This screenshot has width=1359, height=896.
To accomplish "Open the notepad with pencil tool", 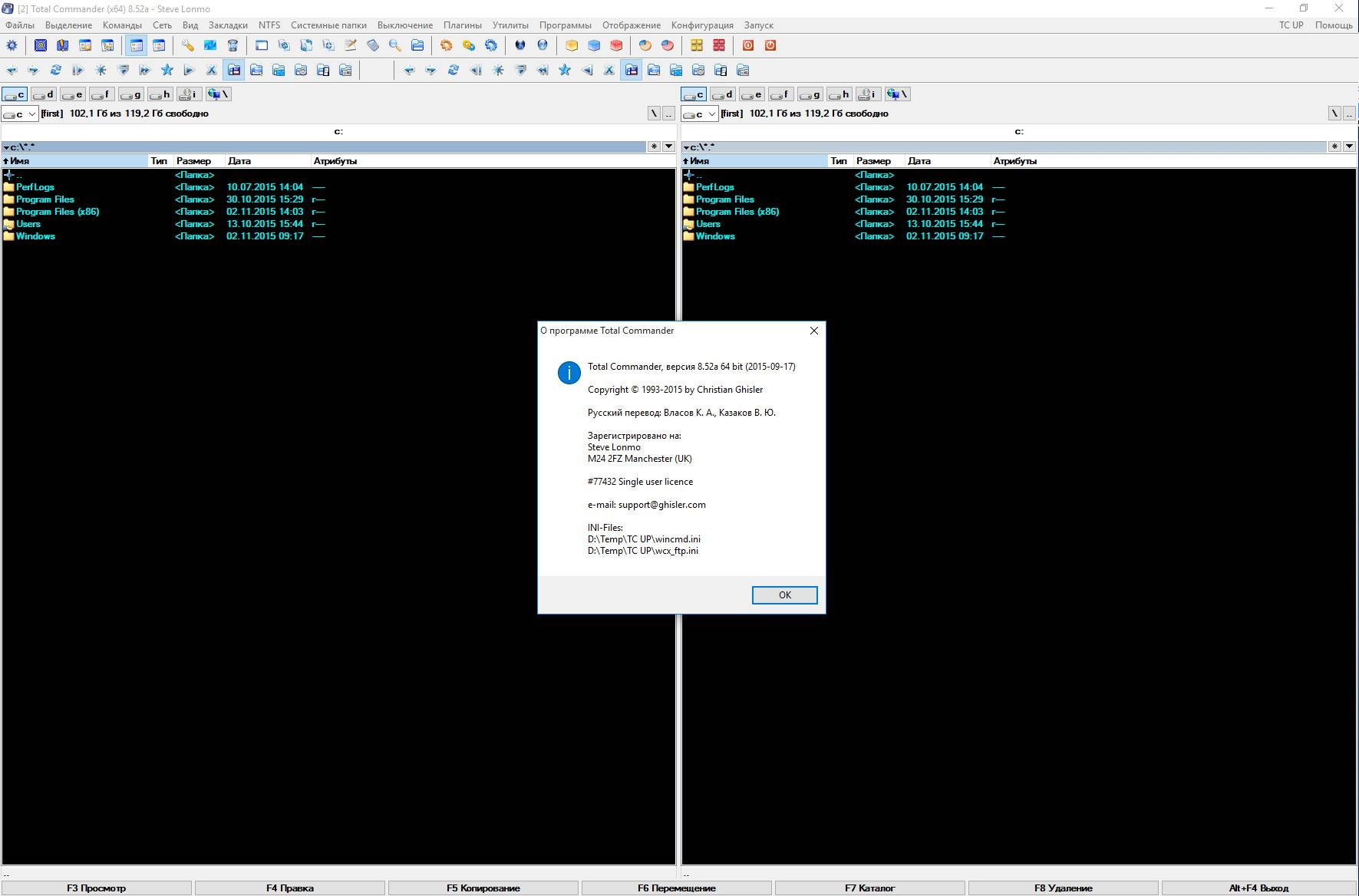I will (x=351, y=45).
